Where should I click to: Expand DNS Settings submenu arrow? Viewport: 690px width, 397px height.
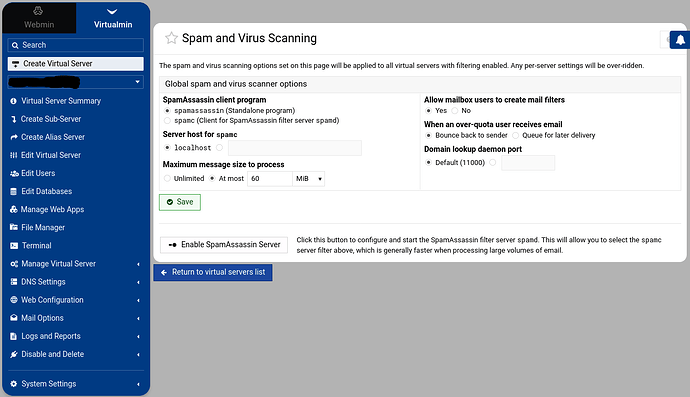tap(138, 282)
